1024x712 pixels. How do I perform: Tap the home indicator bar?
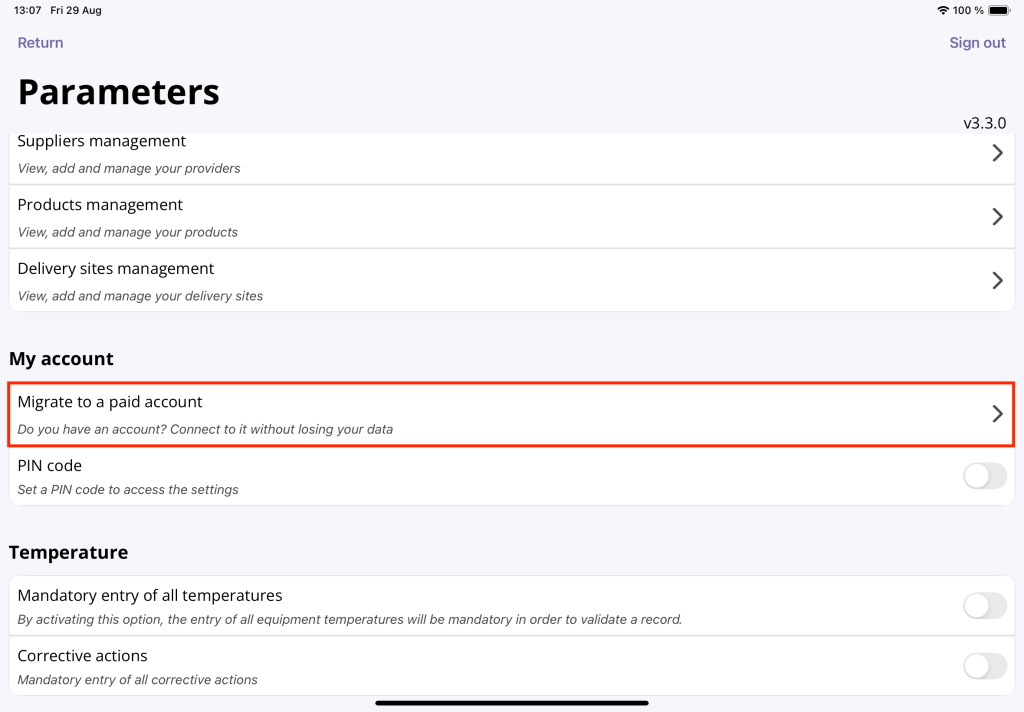coord(511,703)
